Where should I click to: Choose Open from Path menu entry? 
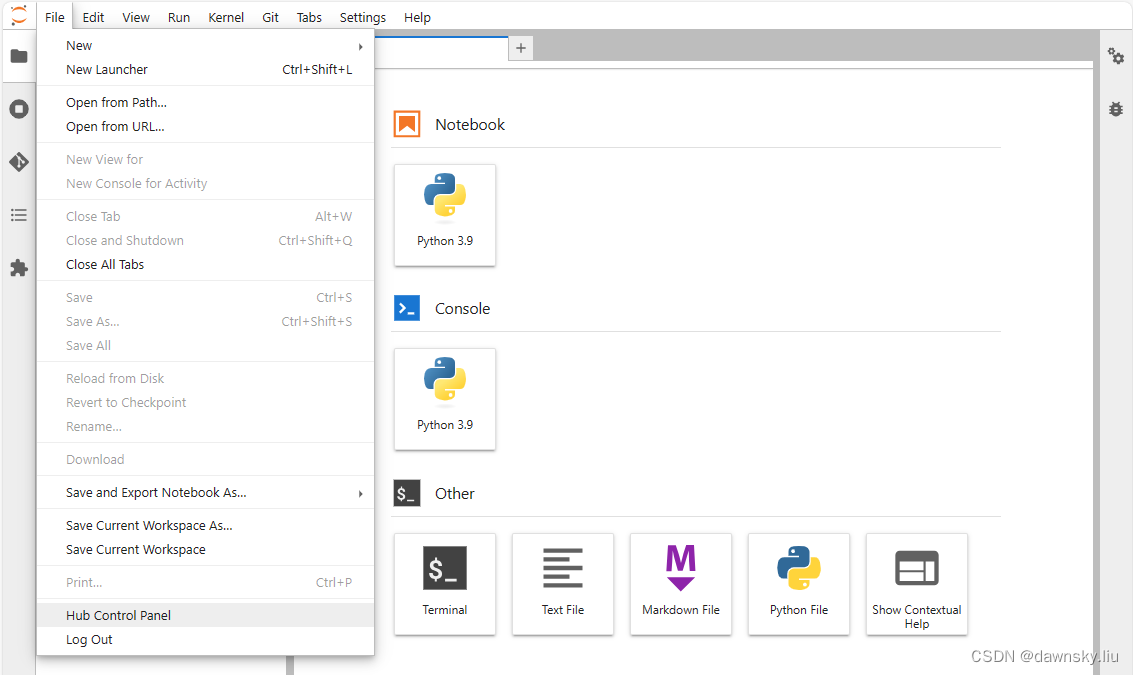tap(205, 103)
